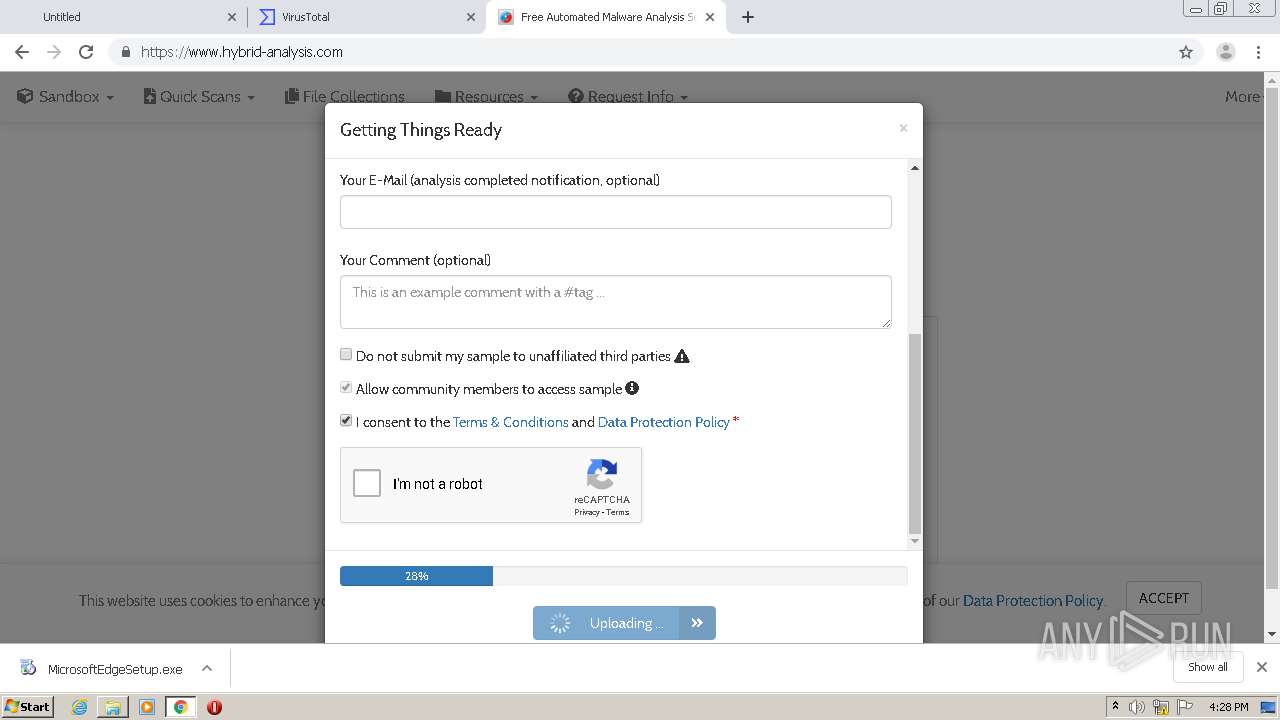This screenshot has width=1280, height=720.
Task: Click the address bar URL
Action: point(242,52)
